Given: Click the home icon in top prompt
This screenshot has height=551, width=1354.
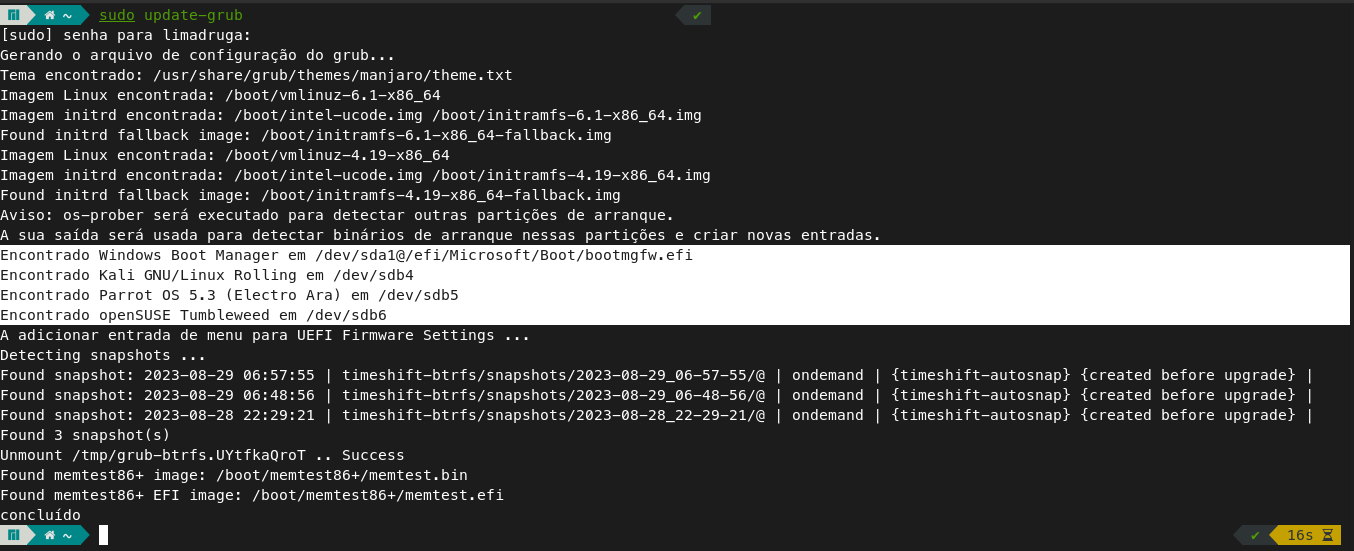Looking at the screenshot, I should tap(49, 15).
